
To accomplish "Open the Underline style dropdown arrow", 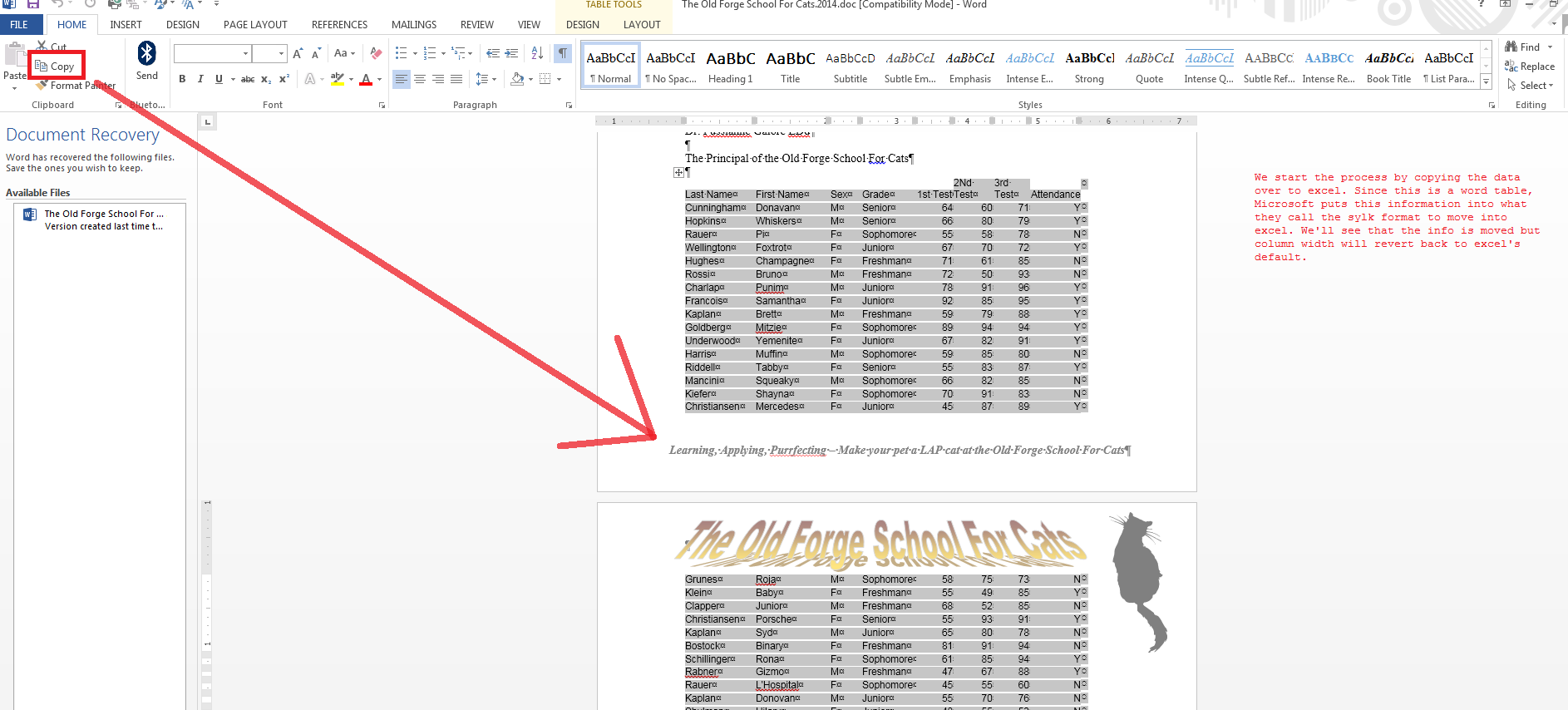I will tap(233, 80).
